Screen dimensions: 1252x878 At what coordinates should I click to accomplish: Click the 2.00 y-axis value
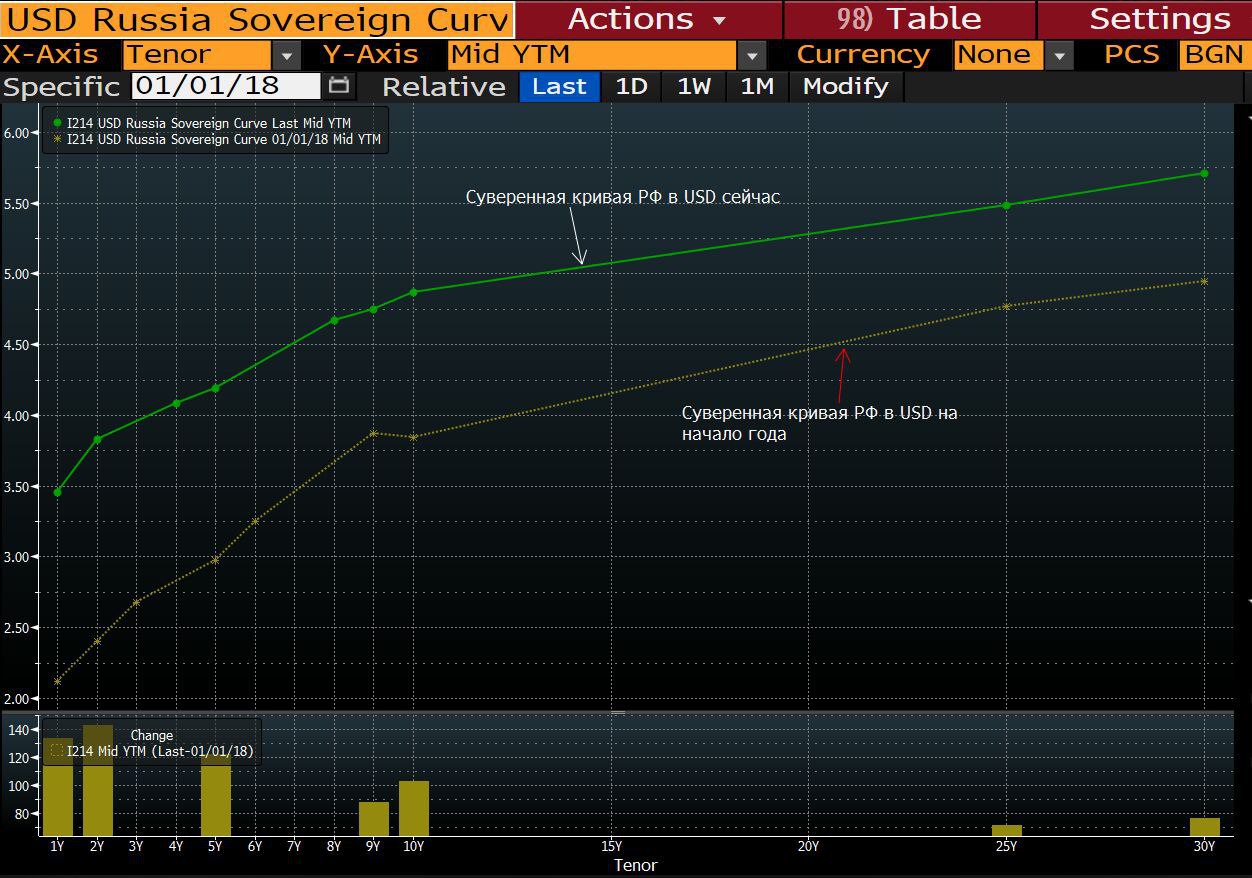[x=18, y=698]
